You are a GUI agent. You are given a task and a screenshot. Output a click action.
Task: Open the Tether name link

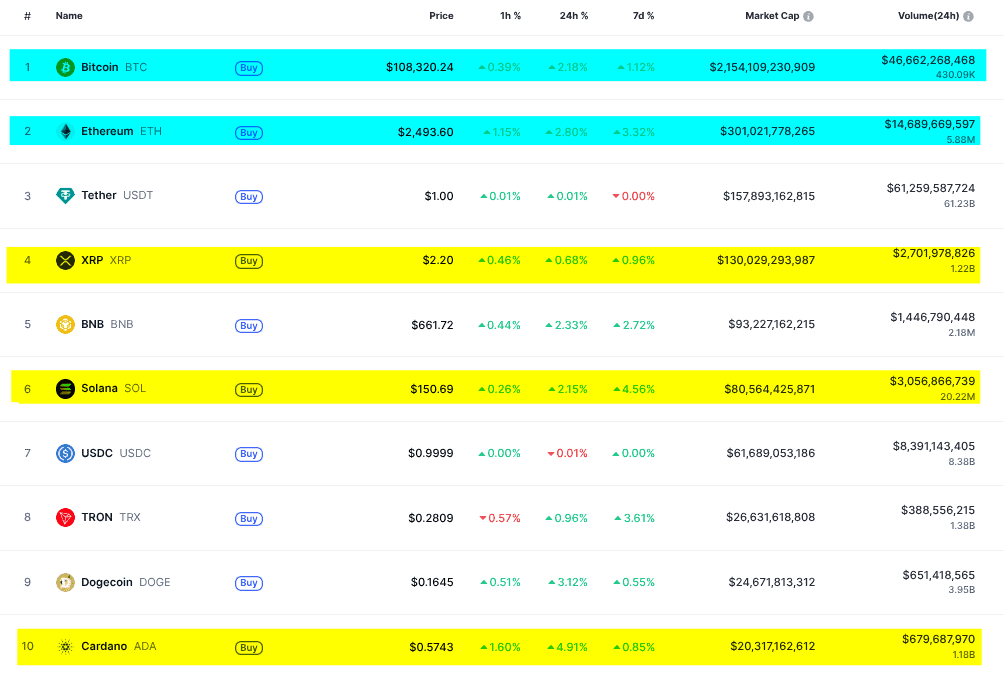coord(99,195)
